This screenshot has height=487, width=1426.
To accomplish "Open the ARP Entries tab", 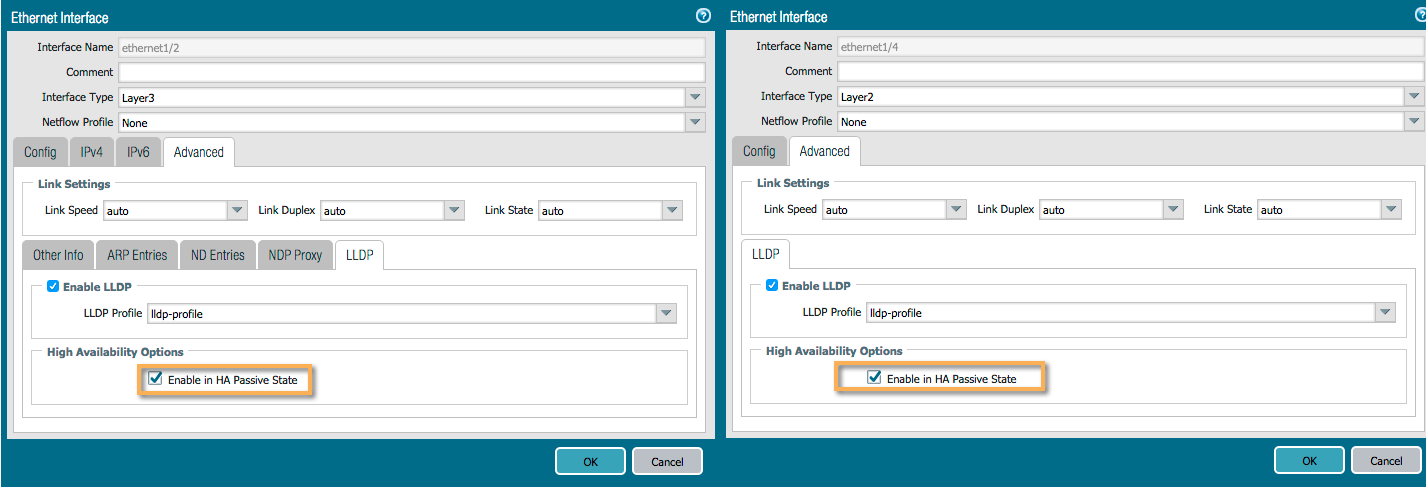I will tap(136, 255).
